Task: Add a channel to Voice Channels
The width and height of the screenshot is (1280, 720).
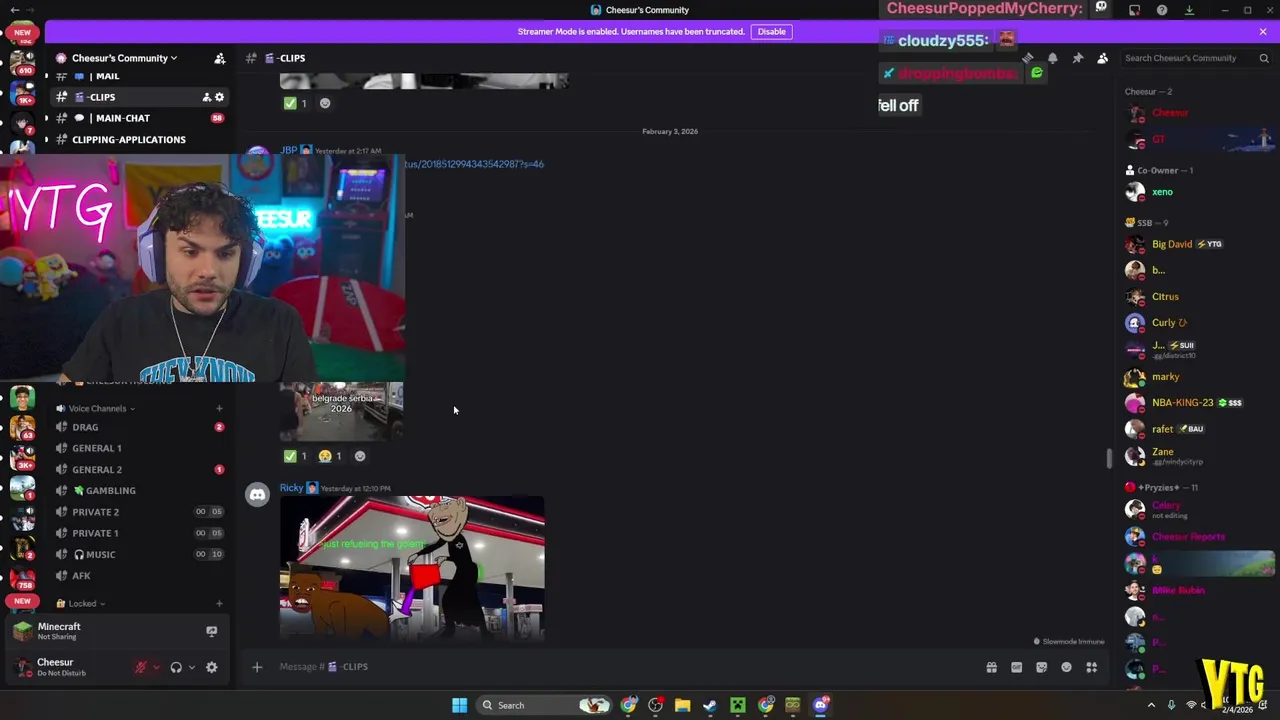Action: point(219,408)
